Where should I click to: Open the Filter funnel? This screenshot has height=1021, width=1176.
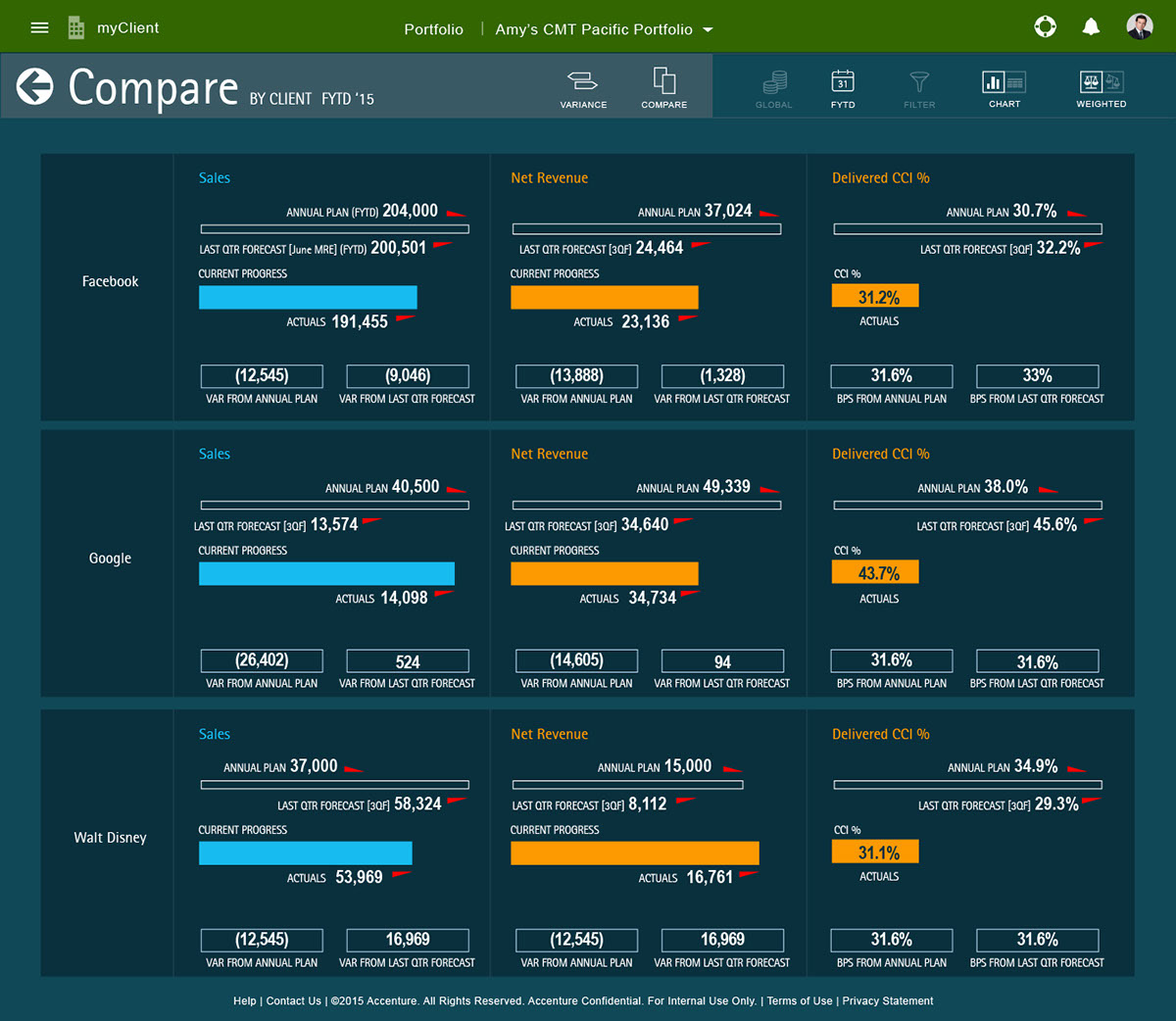tap(919, 88)
